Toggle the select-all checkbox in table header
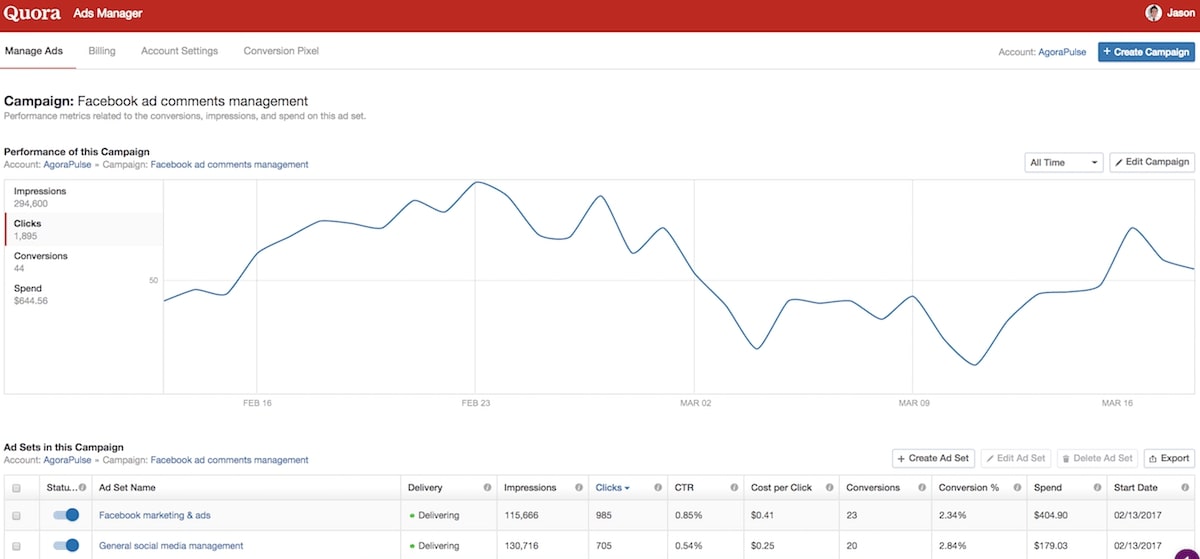The height and width of the screenshot is (559, 1200). point(16,488)
